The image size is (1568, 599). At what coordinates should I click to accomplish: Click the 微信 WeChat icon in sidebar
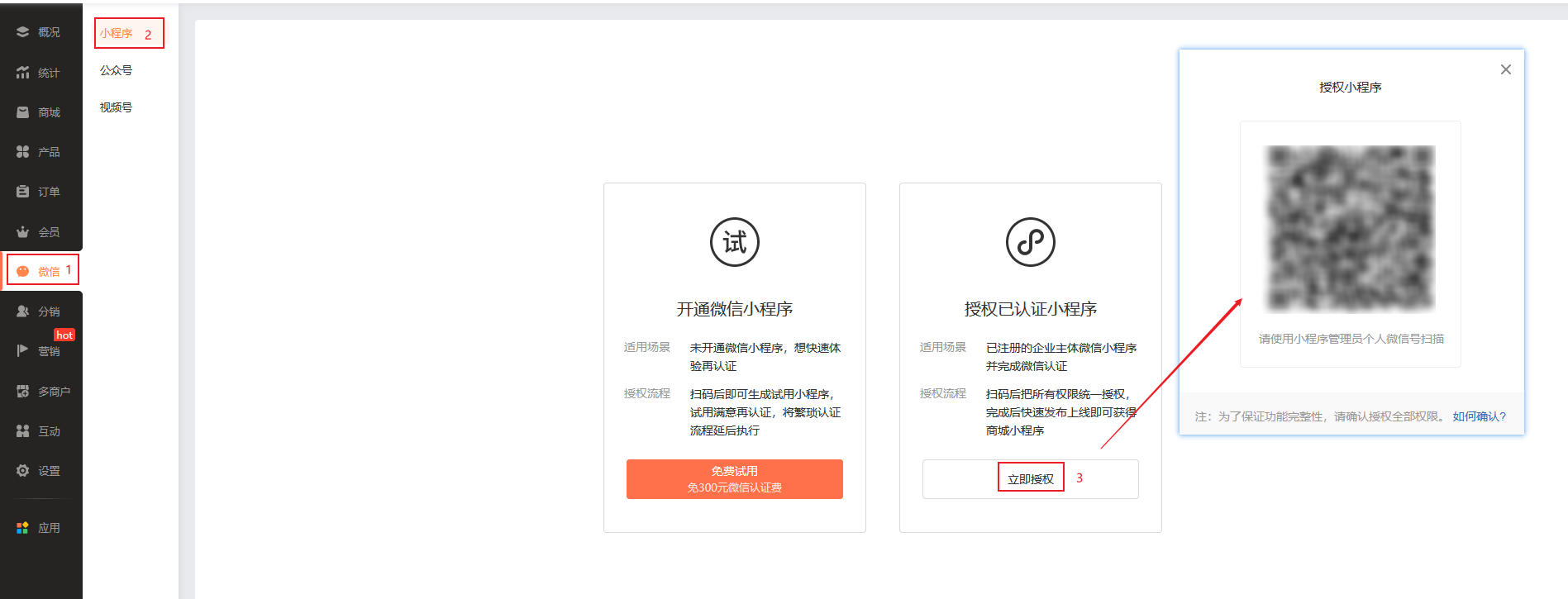(x=22, y=271)
